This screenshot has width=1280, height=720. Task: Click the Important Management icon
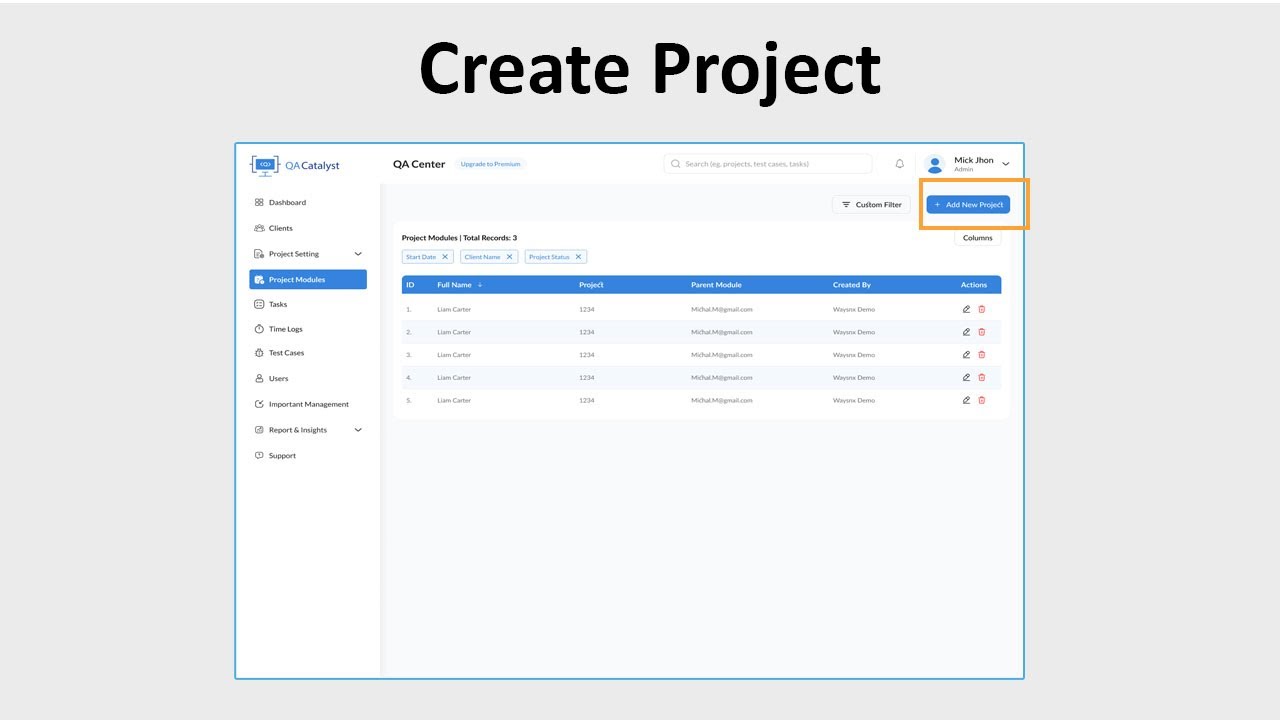pos(259,404)
